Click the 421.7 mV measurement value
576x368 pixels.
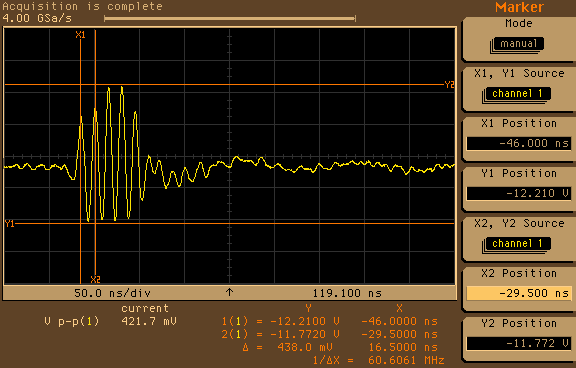click(149, 321)
